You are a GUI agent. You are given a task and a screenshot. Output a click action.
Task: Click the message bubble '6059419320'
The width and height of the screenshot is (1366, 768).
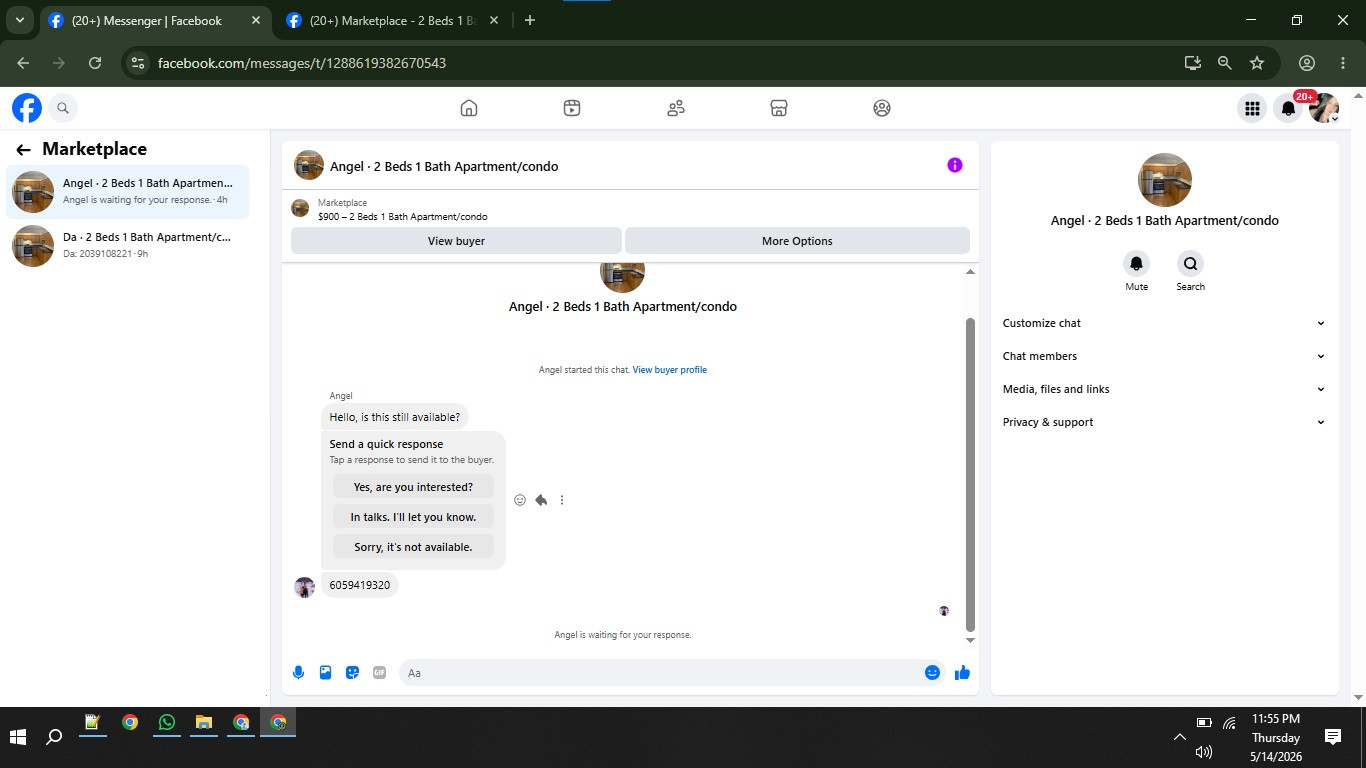(x=360, y=585)
